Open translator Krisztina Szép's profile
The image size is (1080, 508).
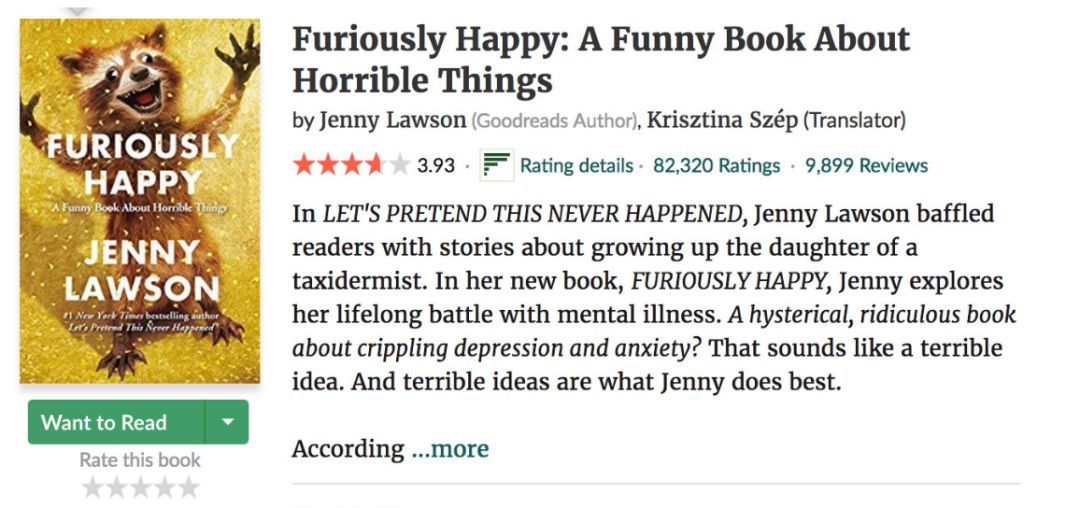click(722, 121)
